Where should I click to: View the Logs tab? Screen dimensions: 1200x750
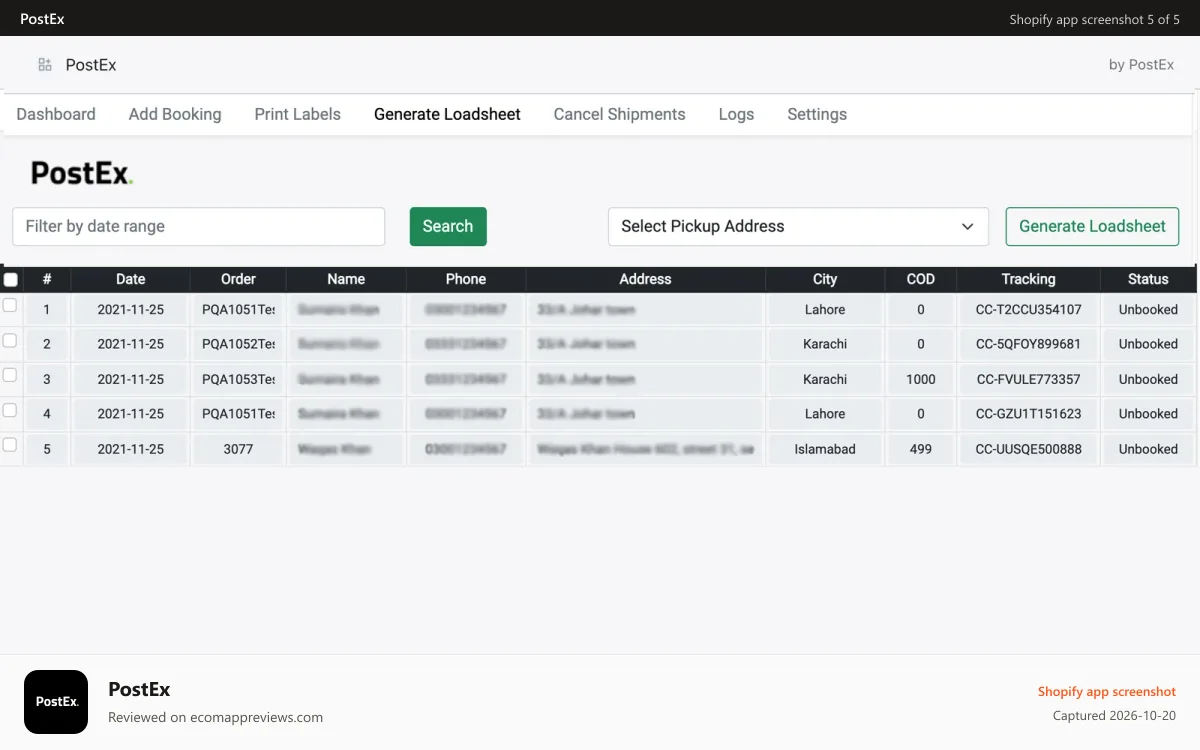point(736,114)
